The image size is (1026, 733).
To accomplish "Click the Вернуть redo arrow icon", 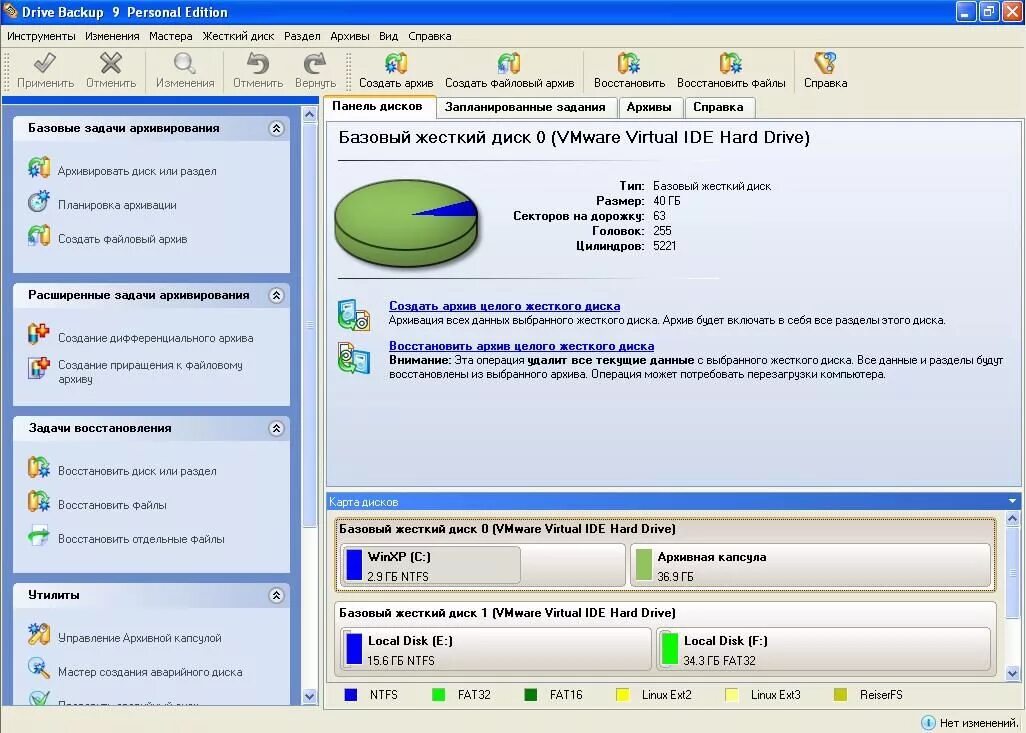I will pos(315,63).
